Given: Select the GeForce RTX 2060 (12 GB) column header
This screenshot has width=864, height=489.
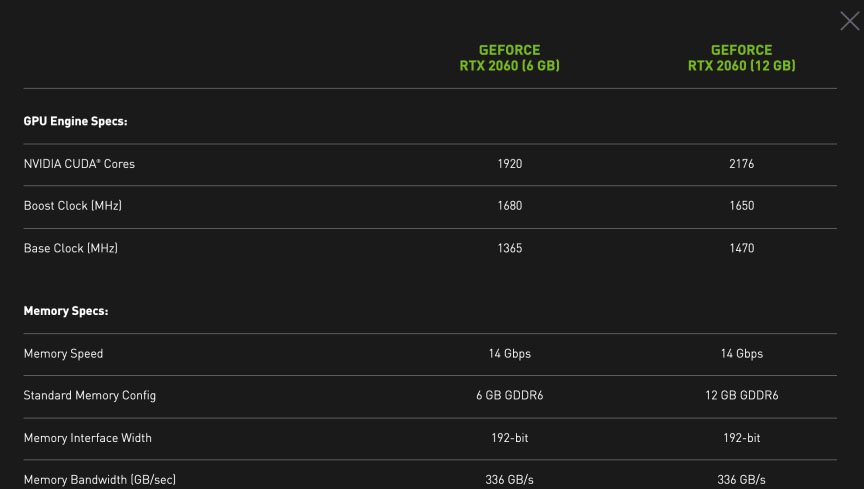Looking at the screenshot, I should (742, 58).
